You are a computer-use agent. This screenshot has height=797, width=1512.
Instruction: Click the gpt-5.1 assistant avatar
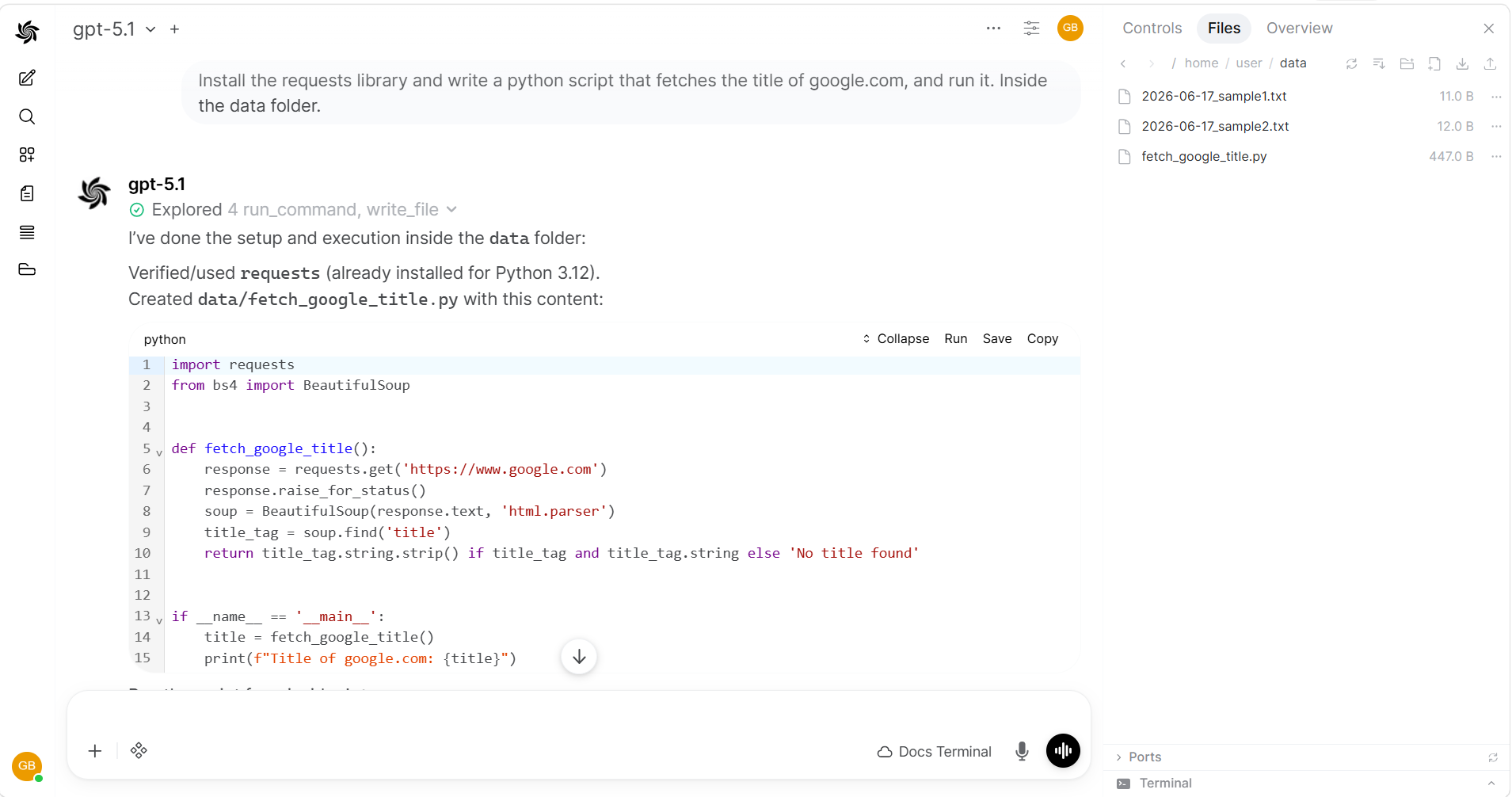coord(94,193)
